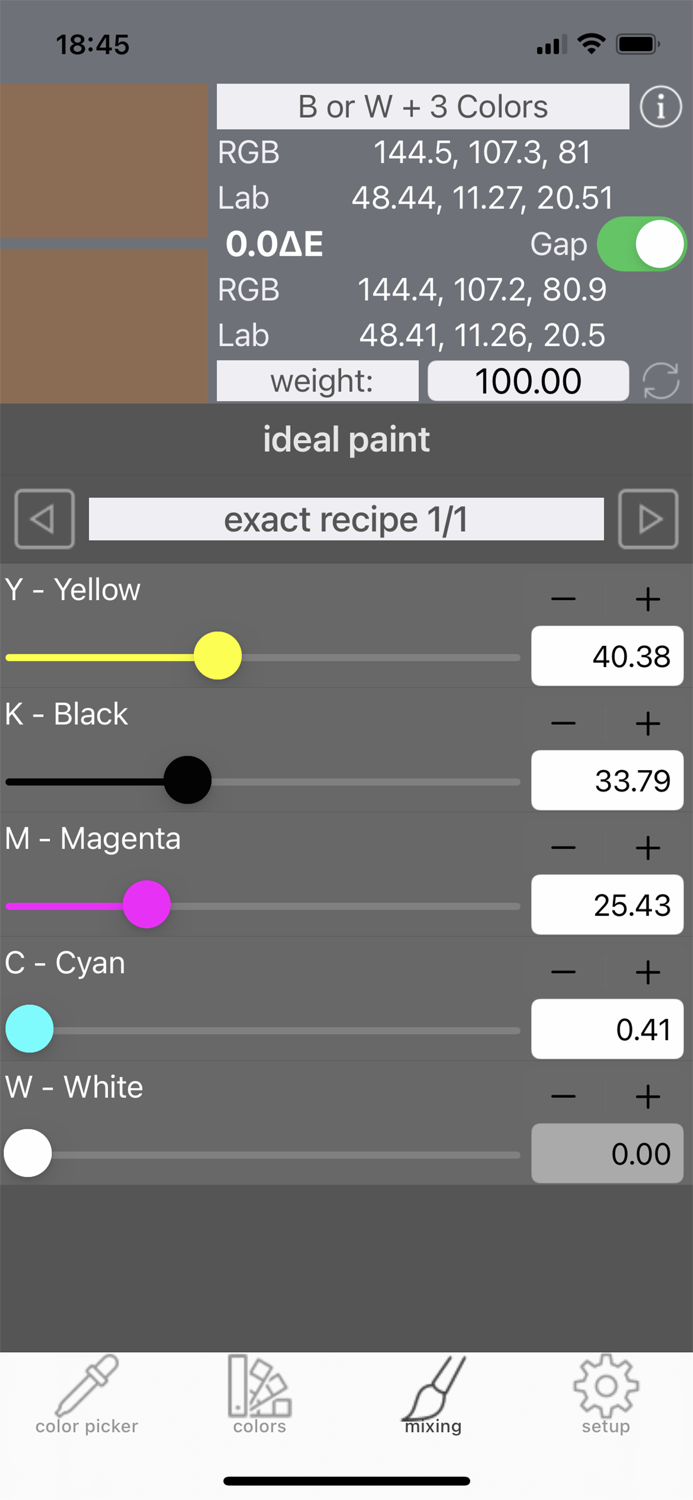Refresh the weight using the reload icon

point(661,381)
